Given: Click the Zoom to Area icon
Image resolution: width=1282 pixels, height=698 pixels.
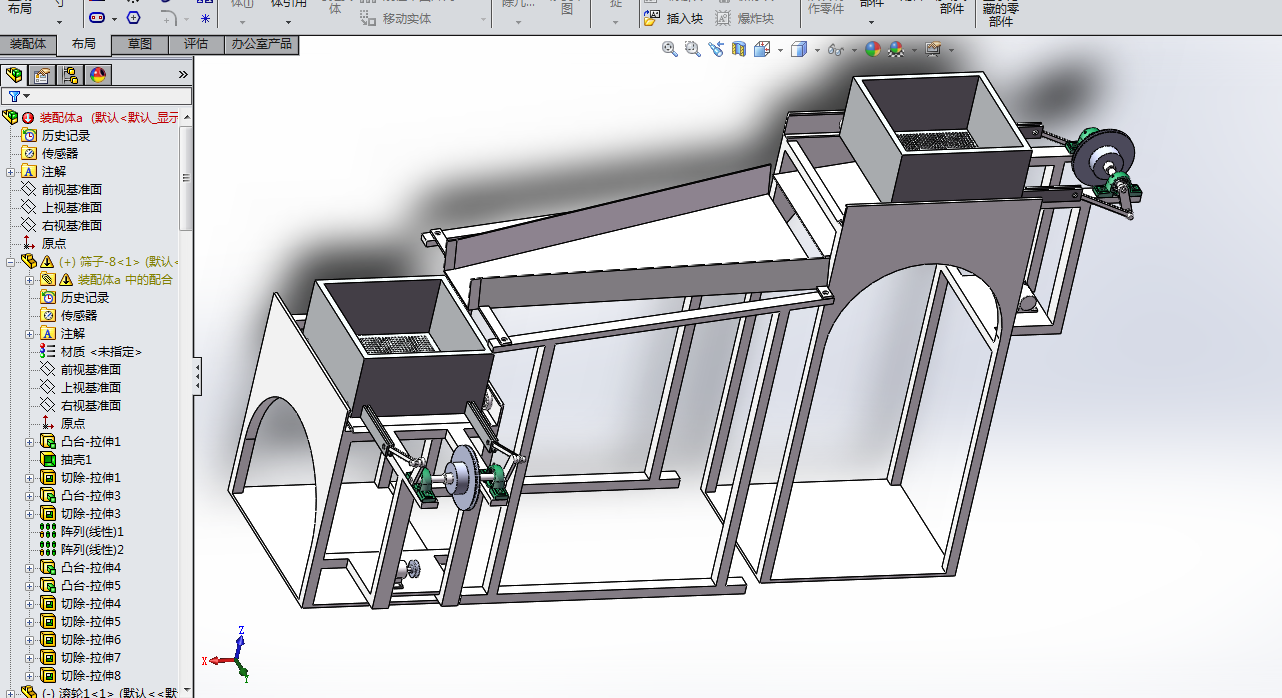Looking at the screenshot, I should click(693, 49).
